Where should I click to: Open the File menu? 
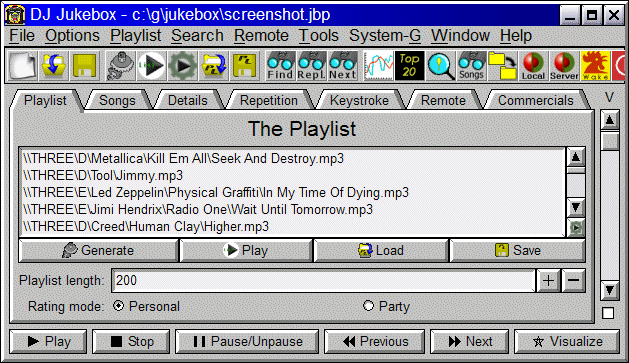tap(22, 36)
